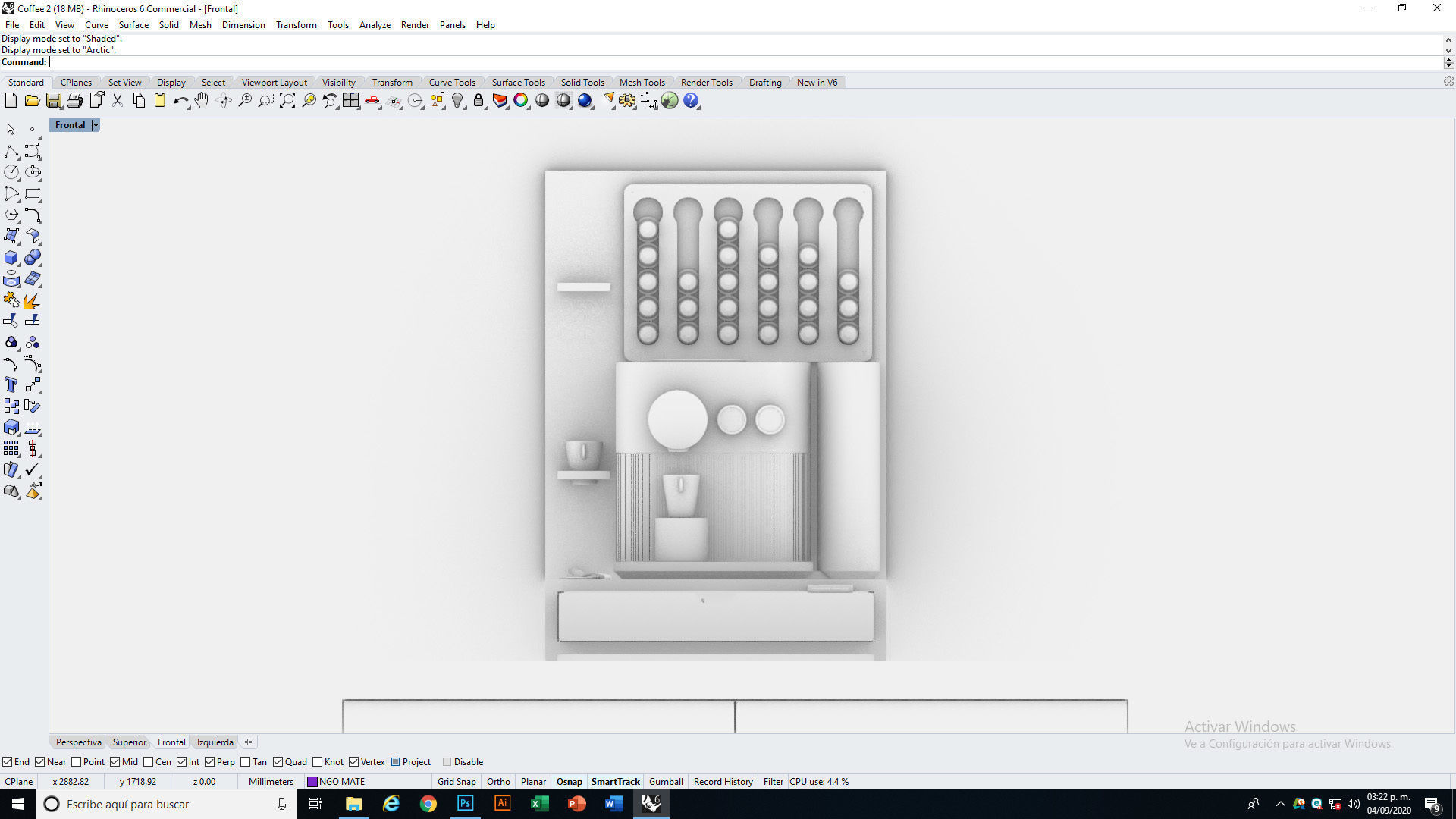Select the Polyline tool in sidebar
The width and height of the screenshot is (1456, 819).
point(11,151)
